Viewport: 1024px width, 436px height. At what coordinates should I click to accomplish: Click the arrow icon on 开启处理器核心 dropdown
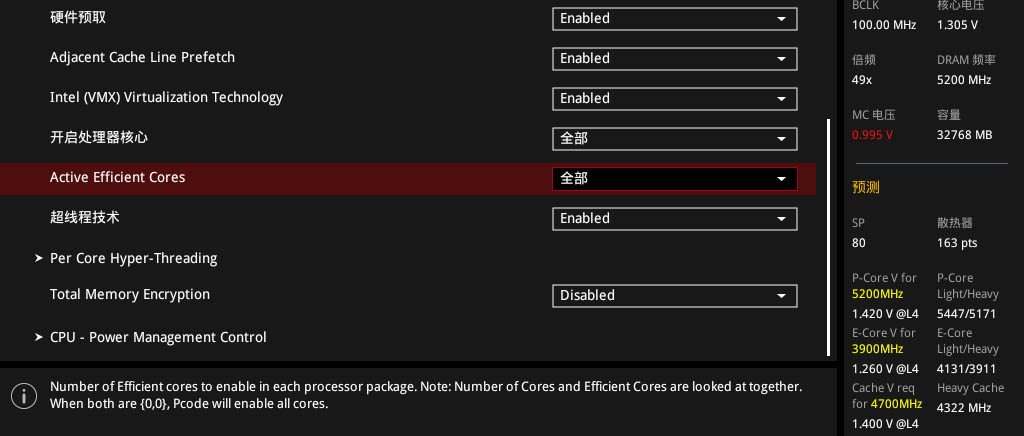[781, 139]
